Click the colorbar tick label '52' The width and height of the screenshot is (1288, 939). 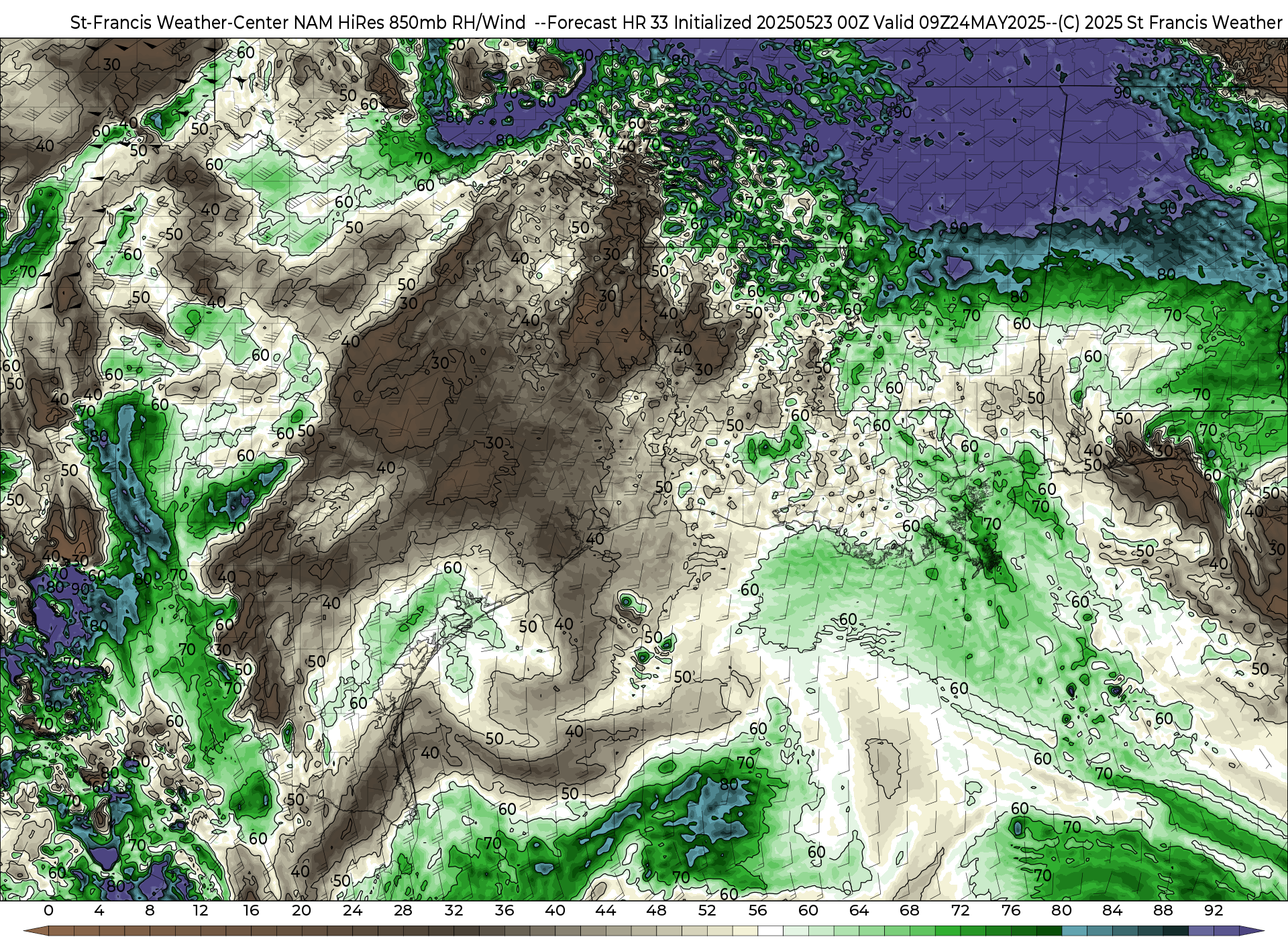point(707,910)
